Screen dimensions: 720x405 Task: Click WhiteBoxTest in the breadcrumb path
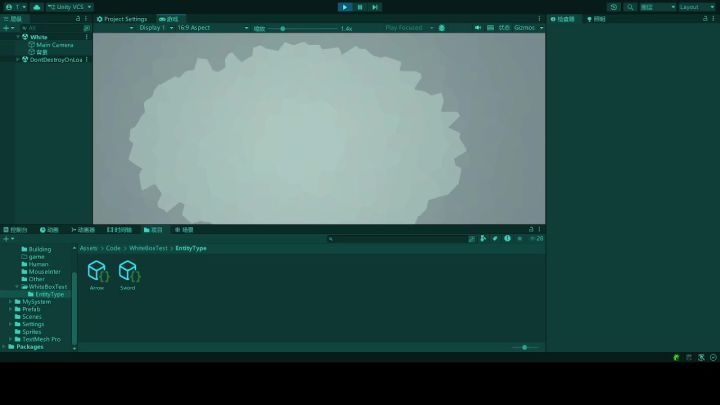(x=148, y=248)
